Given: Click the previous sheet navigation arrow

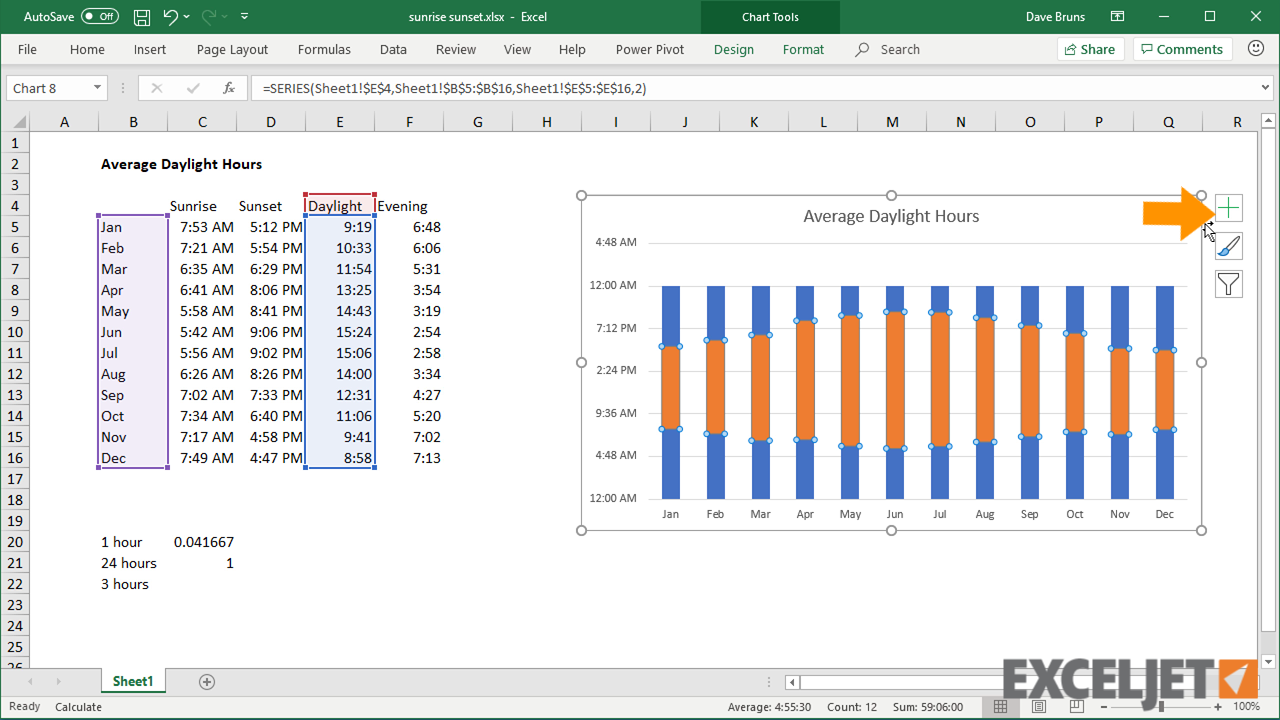Looking at the screenshot, I should tap(30, 681).
